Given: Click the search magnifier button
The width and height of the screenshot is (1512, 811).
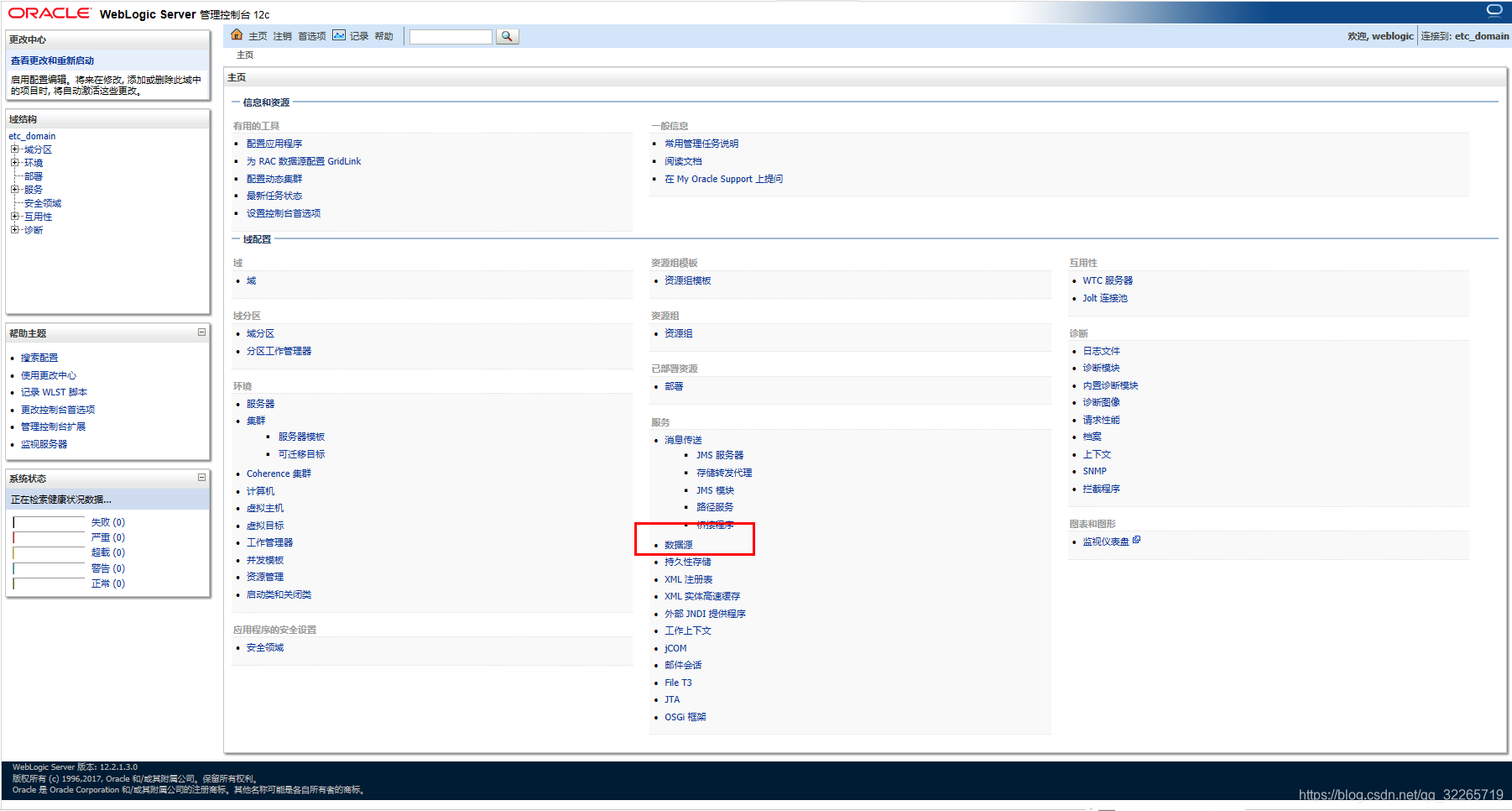Looking at the screenshot, I should click(507, 36).
